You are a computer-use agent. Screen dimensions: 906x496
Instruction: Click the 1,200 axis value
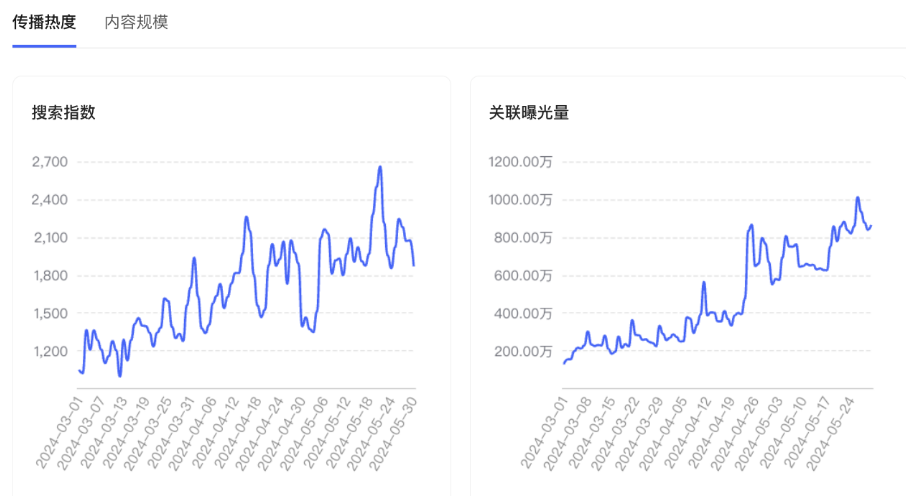pyautogui.click(x=50, y=351)
